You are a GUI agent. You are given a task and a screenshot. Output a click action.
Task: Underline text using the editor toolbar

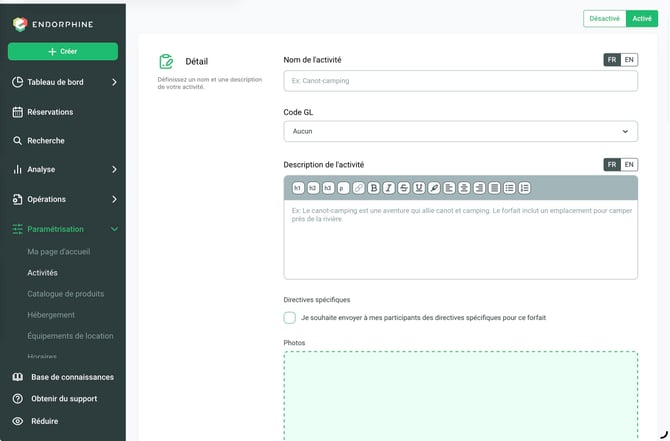pos(419,188)
